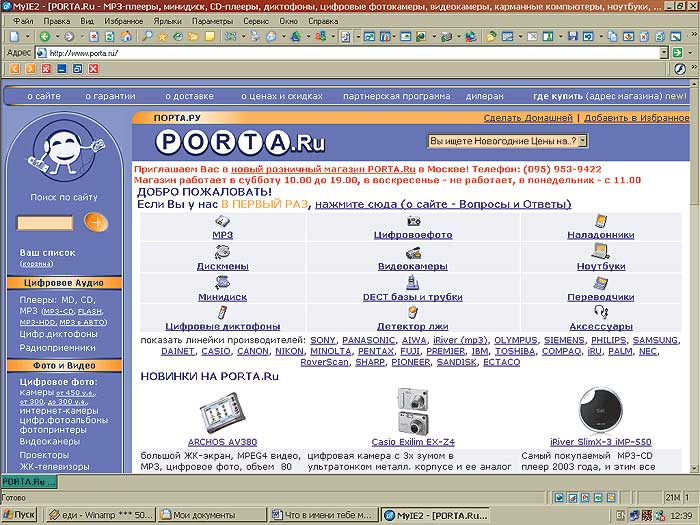Open the Файл menu
Viewport: 700px width, 525px height.
click(x=23, y=21)
